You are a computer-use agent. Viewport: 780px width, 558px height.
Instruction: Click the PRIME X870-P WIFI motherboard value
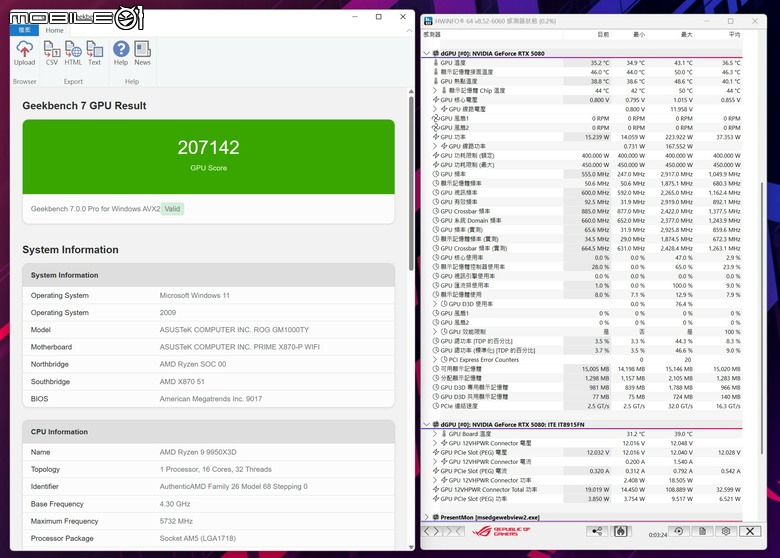click(240, 347)
